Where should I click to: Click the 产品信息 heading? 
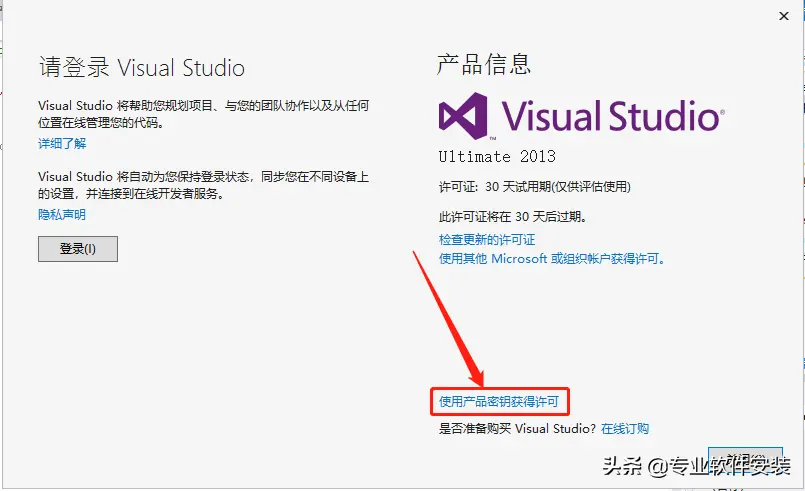[x=483, y=64]
